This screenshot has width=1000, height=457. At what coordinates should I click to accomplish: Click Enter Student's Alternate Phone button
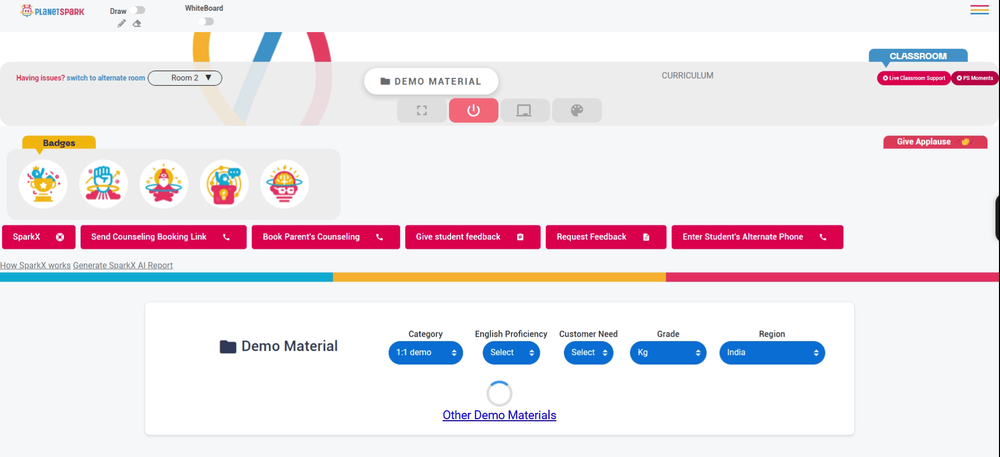(757, 236)
